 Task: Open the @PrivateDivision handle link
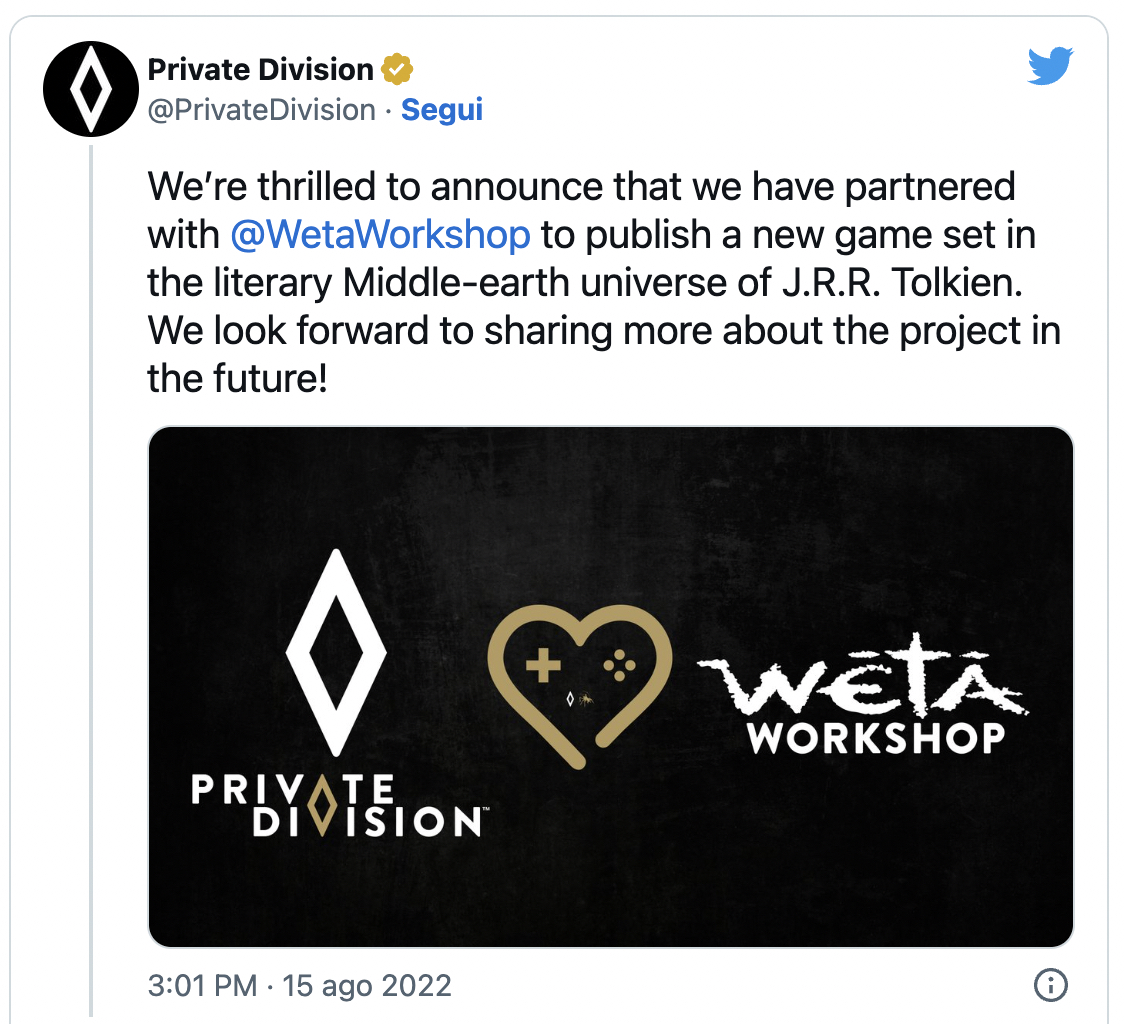point(262,110)
